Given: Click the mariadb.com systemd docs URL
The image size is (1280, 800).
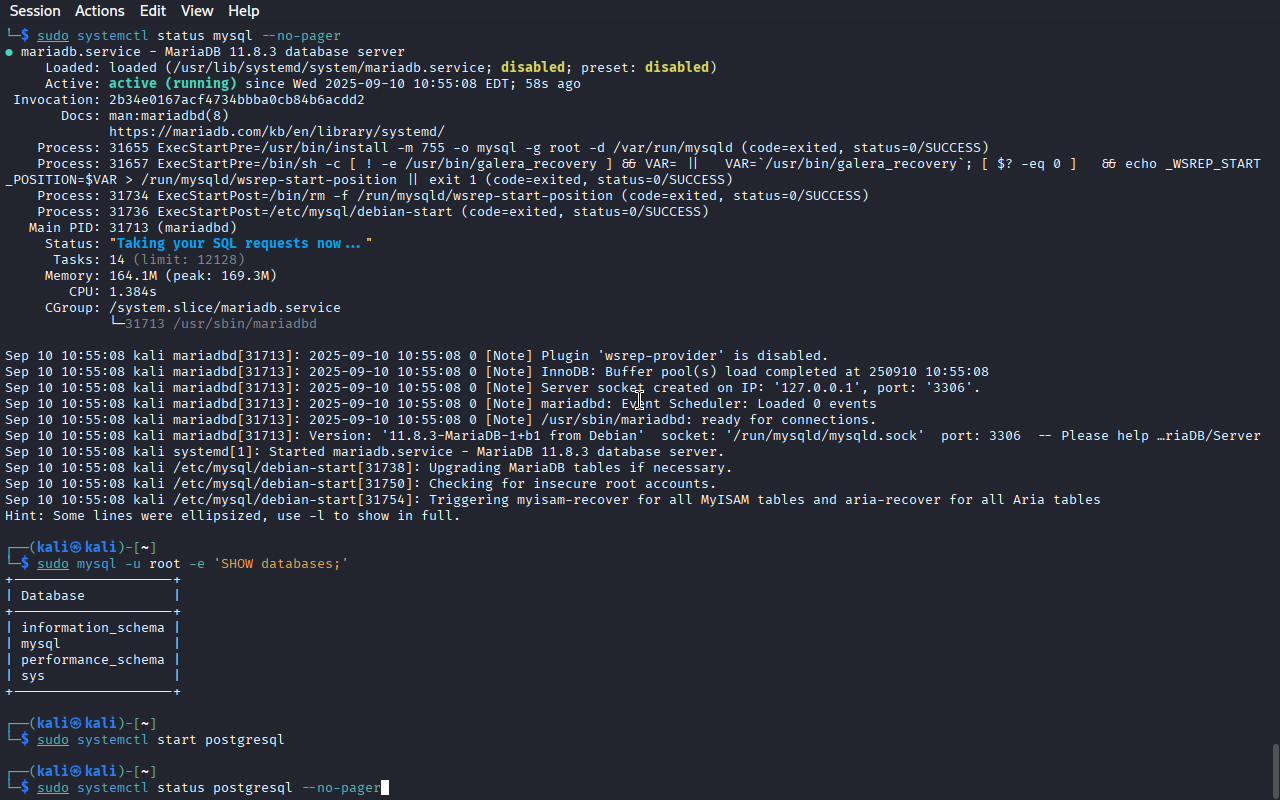Looking at the screenshot, I should (x=277, y=132).
